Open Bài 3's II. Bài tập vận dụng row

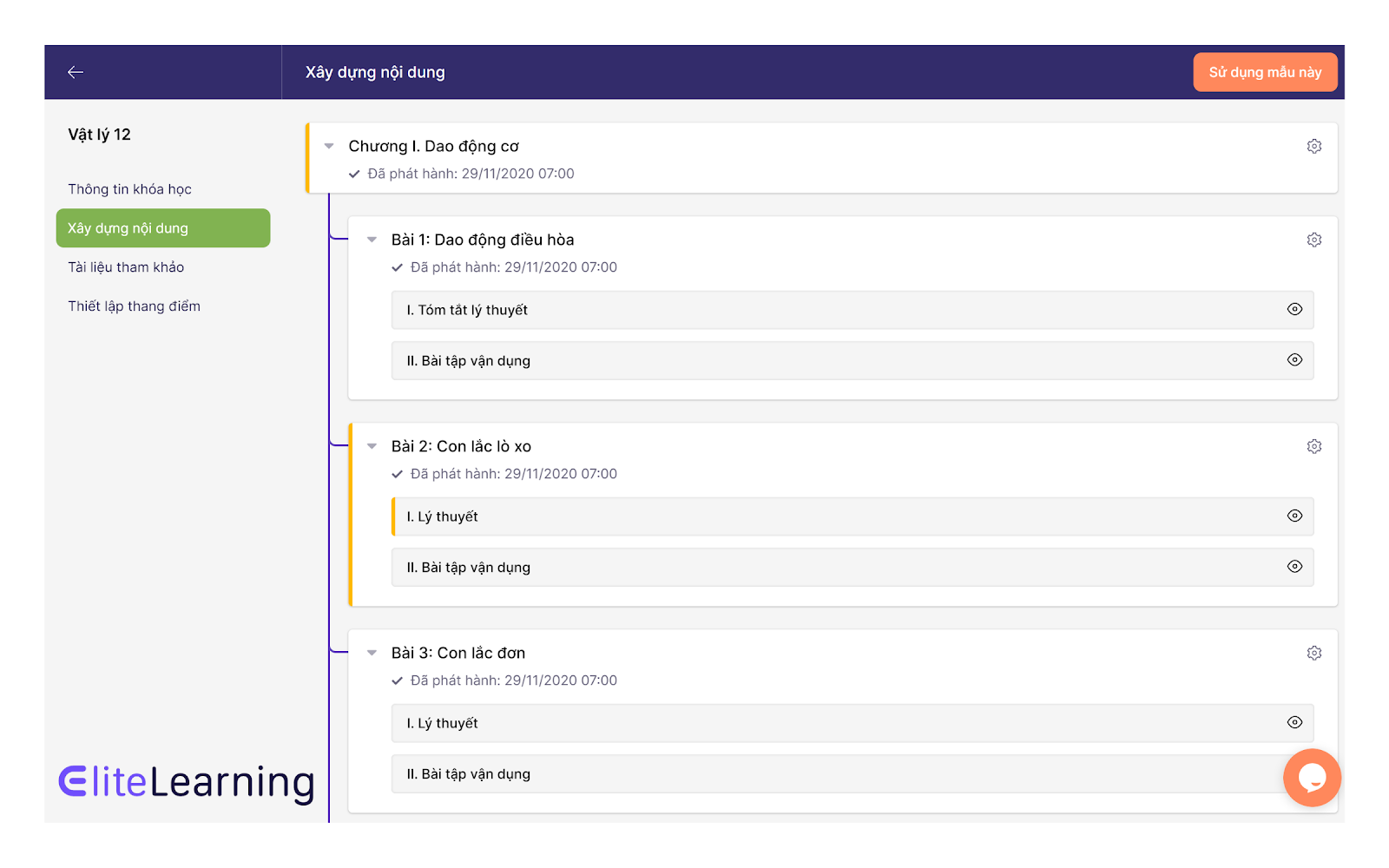tap(852, 773)
